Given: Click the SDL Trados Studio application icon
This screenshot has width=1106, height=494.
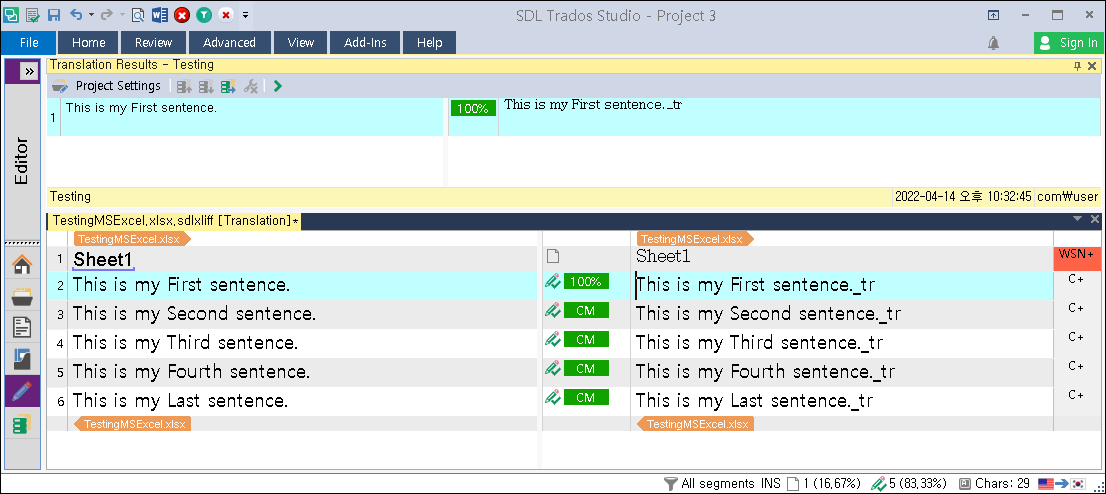Looking at the screenshot, I should (11, 14).
